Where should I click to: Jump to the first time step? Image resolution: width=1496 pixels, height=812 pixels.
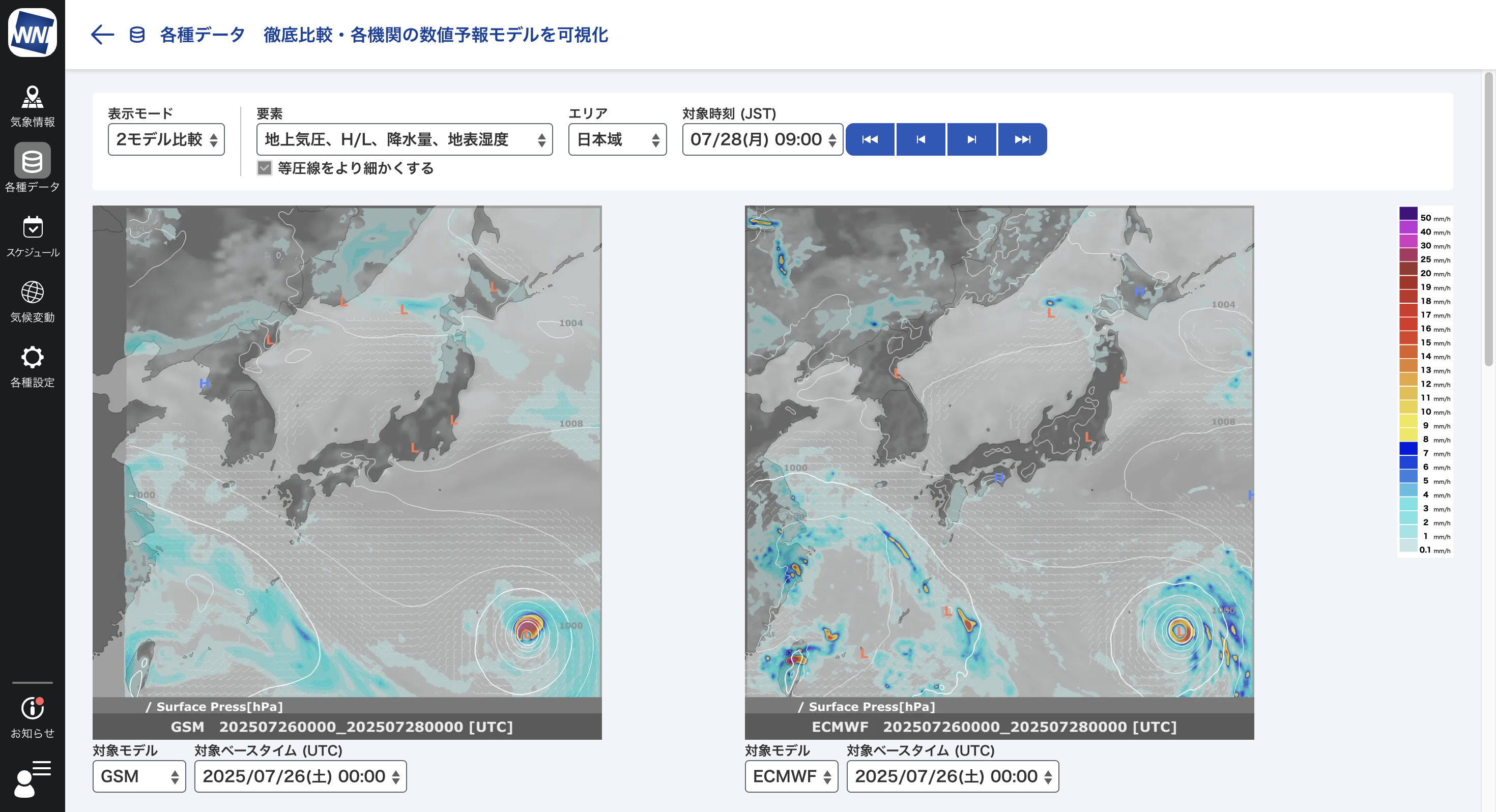click(x=870, y=139)
